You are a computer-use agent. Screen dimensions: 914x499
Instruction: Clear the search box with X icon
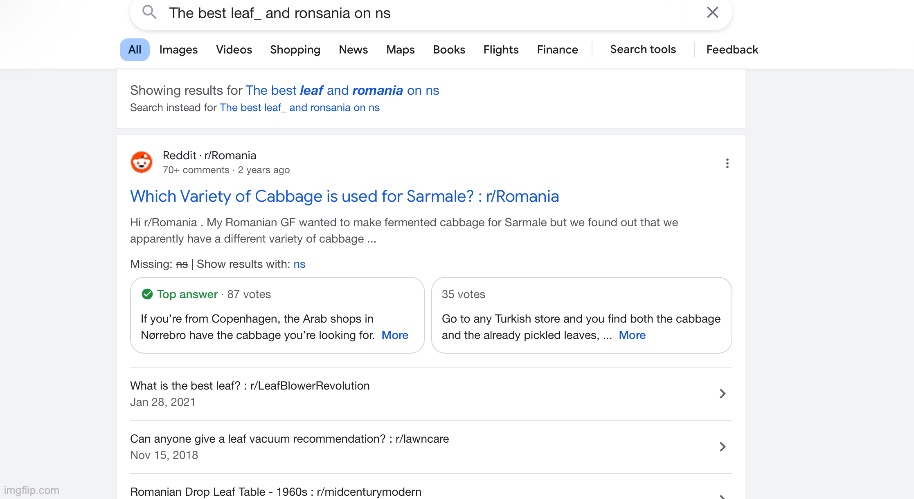pos(712,13)
